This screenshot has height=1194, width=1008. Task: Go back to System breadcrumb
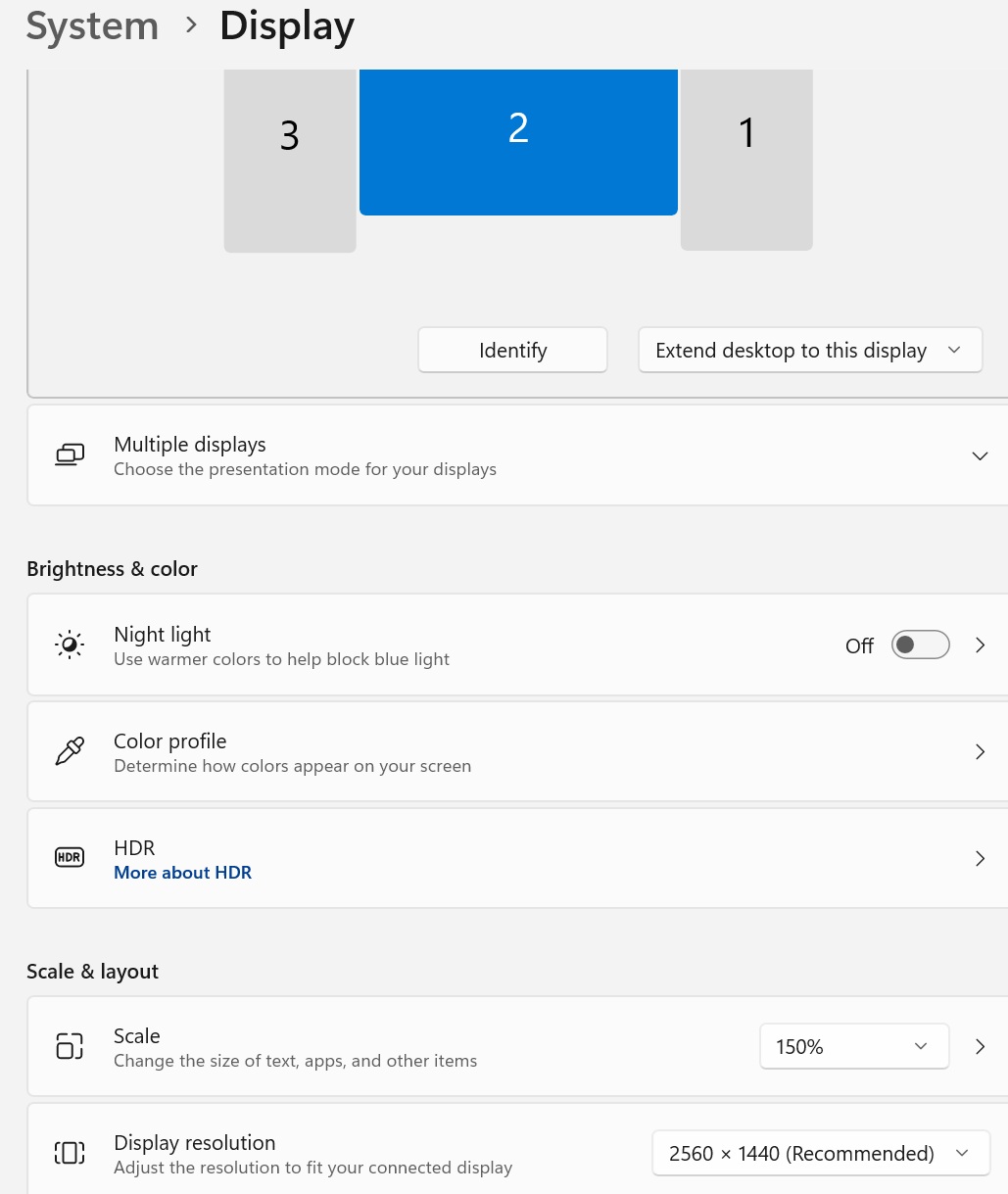click(92, 26)
